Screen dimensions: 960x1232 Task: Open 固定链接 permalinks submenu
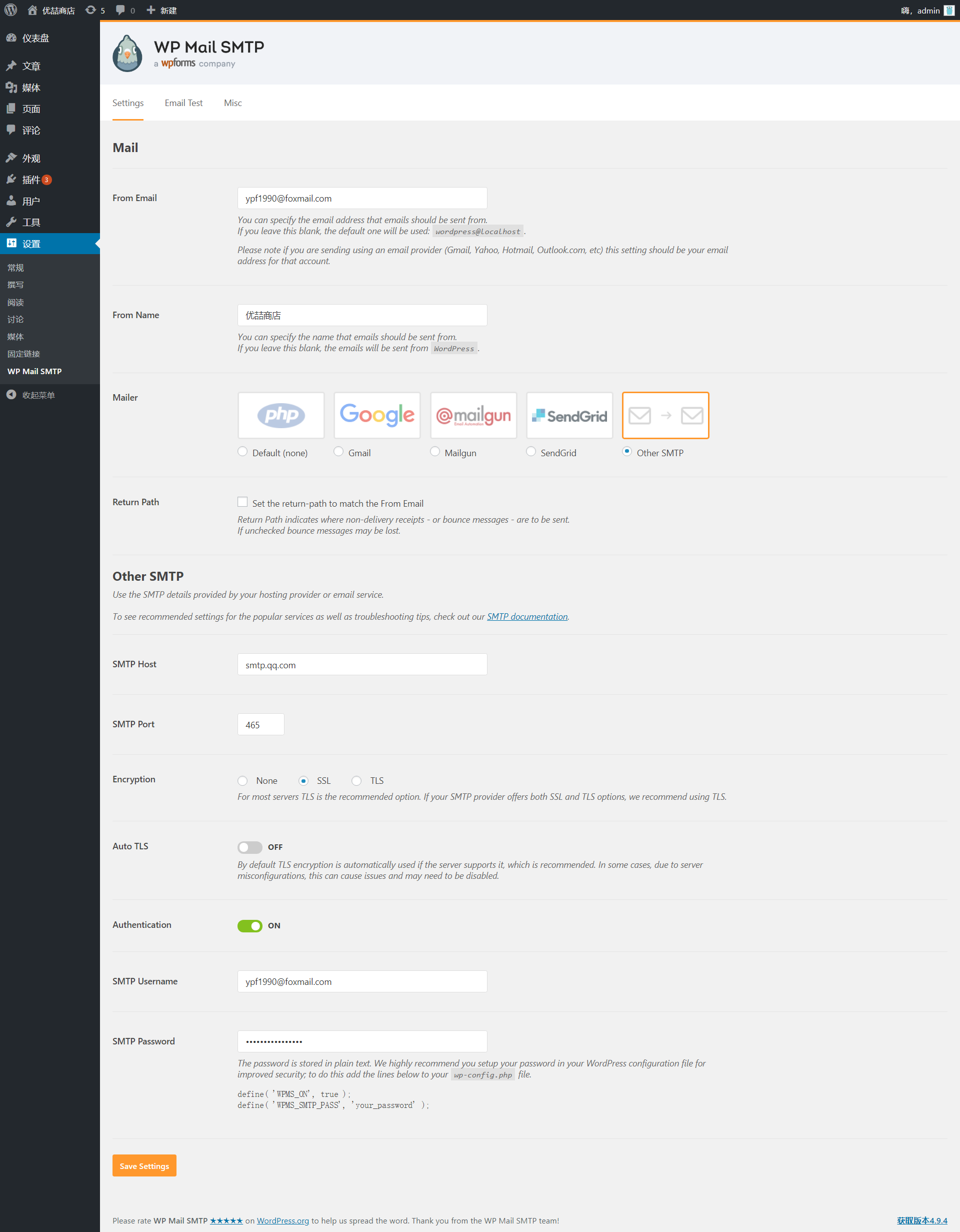click(23, 354)
